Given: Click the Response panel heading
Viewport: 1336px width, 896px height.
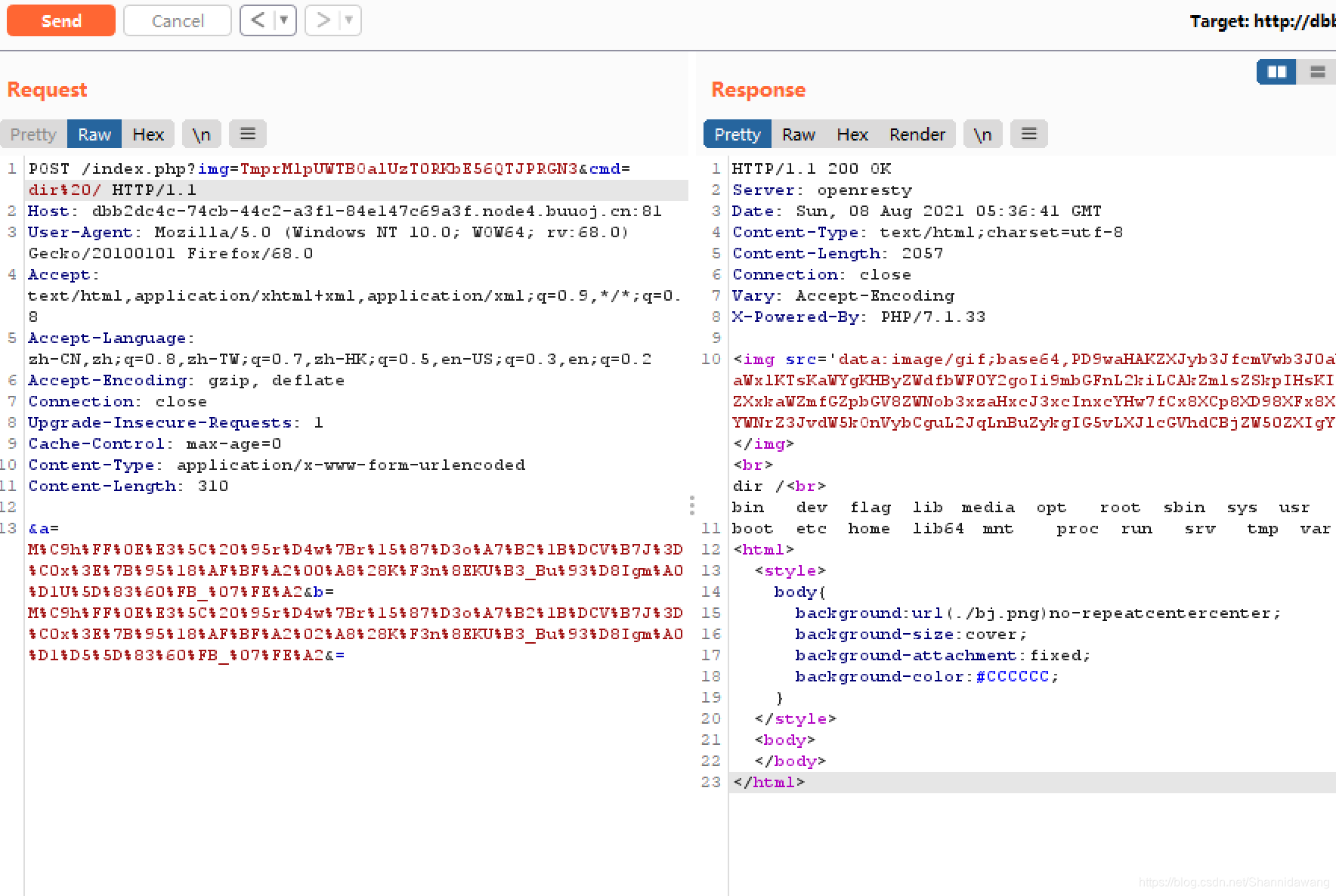Looking at the screenshot, I should coord(759,89).
